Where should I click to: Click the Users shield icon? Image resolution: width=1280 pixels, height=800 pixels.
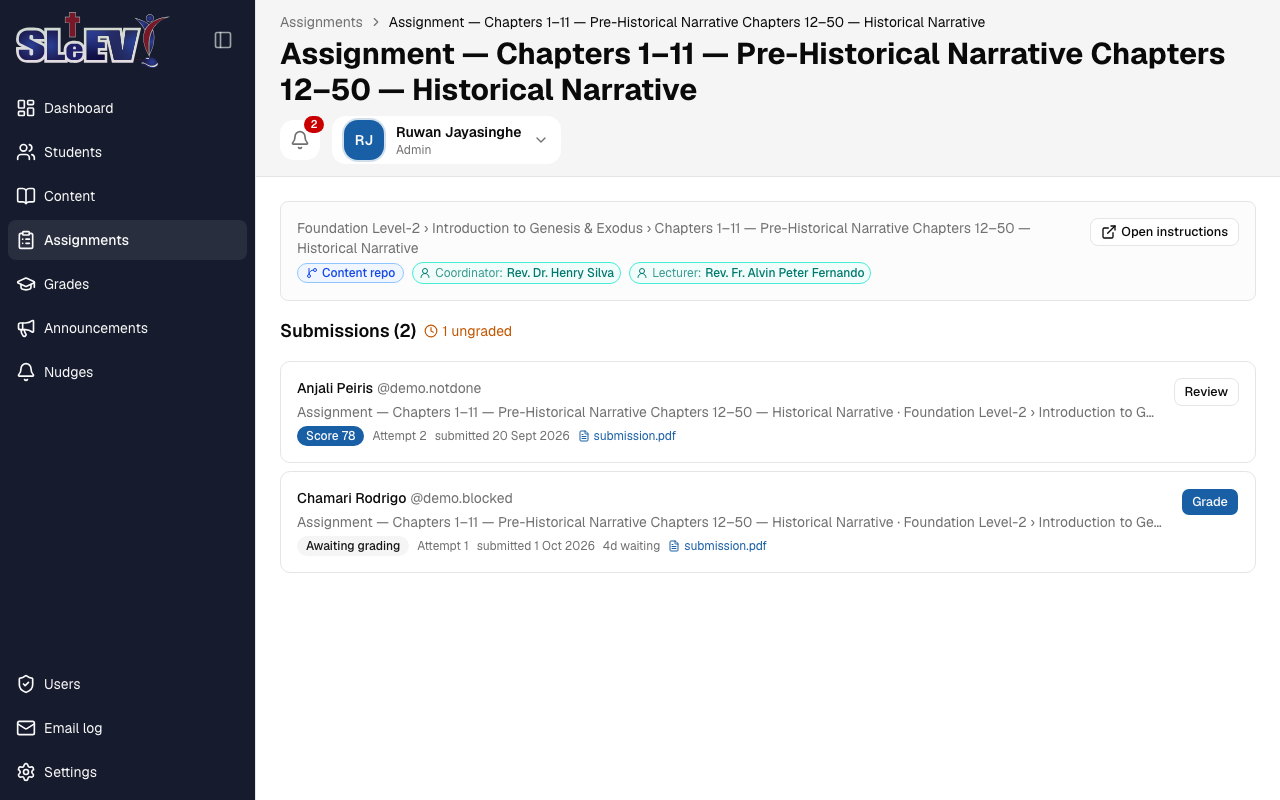coord(26,684)
